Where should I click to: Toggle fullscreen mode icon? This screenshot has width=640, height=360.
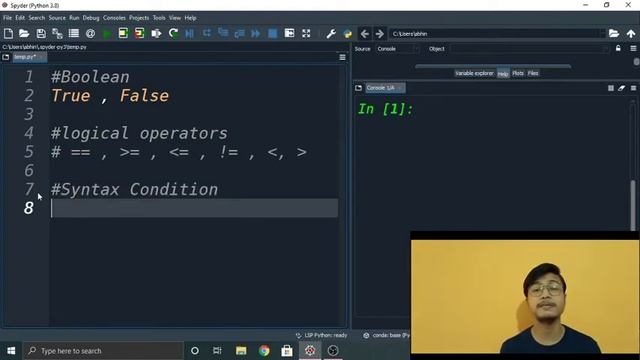(306, 33)
